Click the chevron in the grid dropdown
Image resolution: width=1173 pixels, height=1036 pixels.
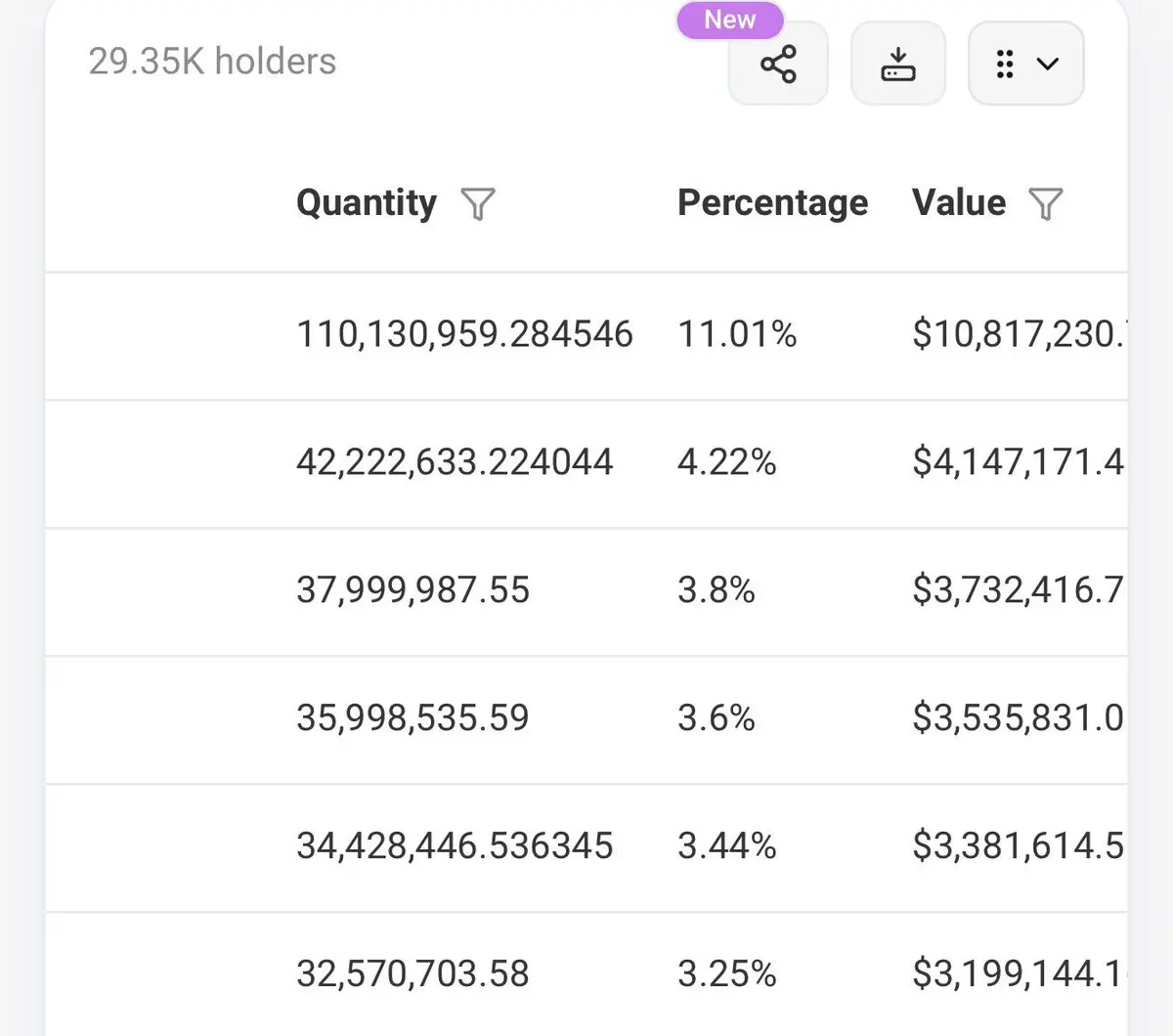click(x=1048, y=65)
